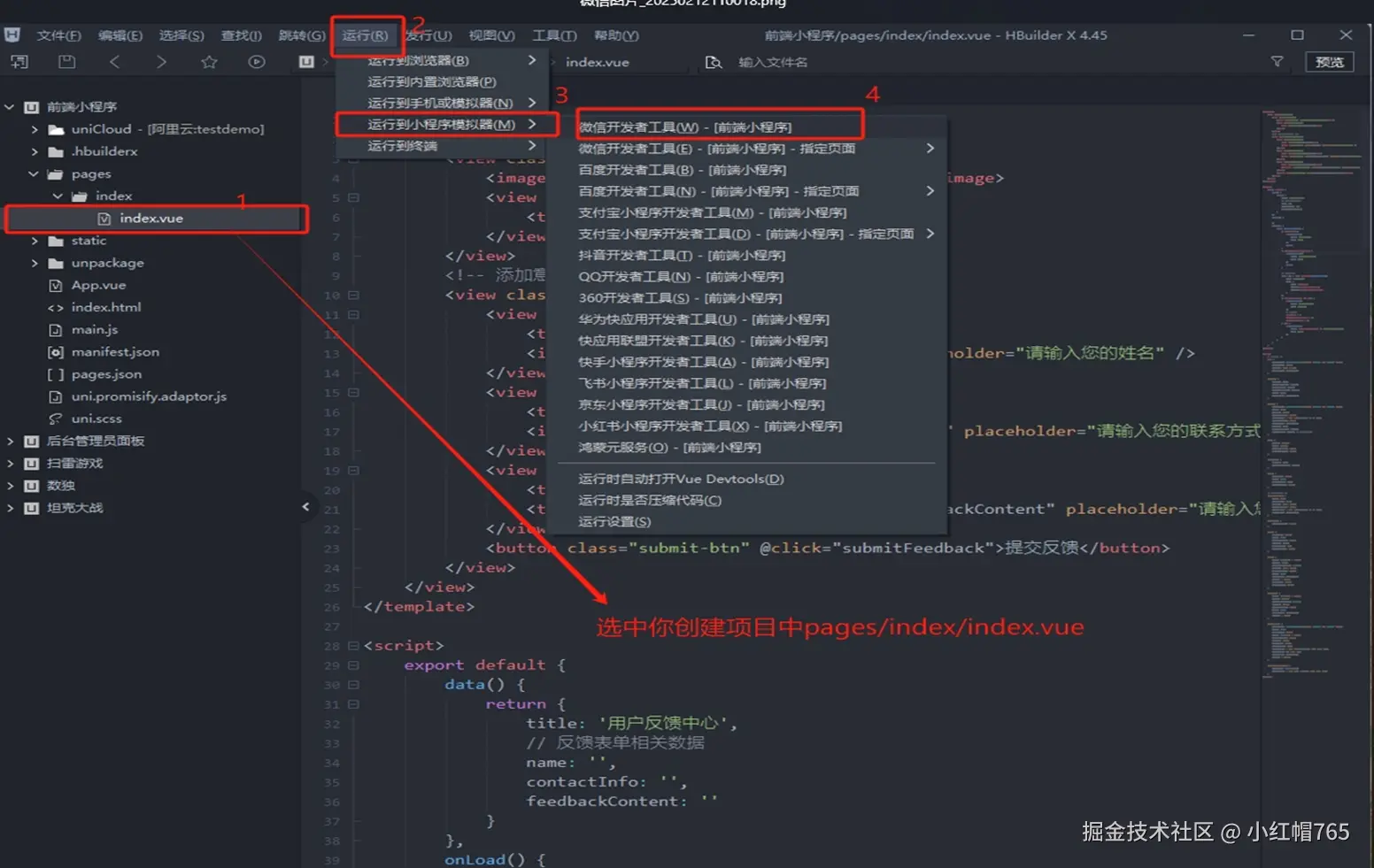
Task: Click the uni.scss stylesheet icon
Action: (56, 419)
